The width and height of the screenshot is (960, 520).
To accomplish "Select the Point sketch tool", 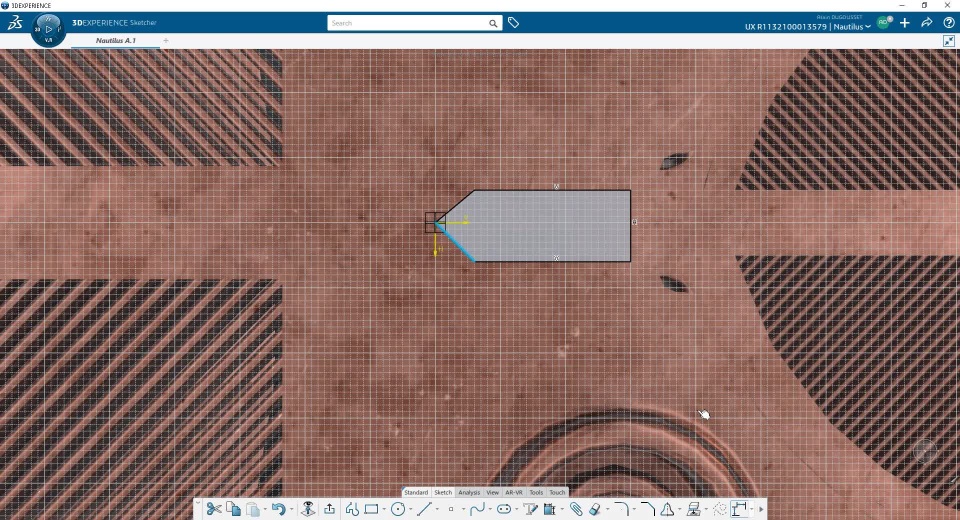I will pos(451,509).
